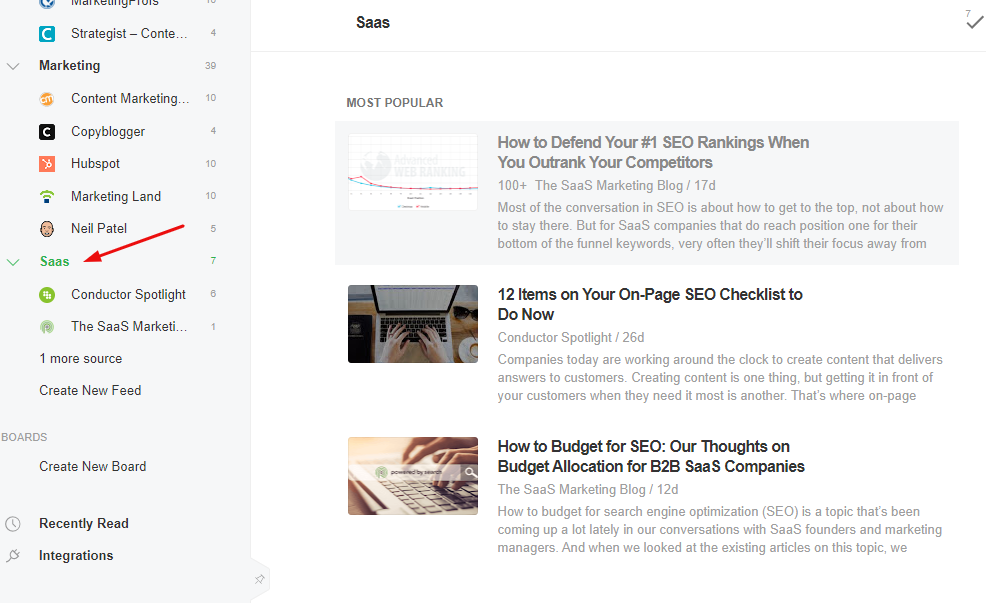Toggle the sidebar pin icon
The image size is (986, 603).
[x=259, y=579]
